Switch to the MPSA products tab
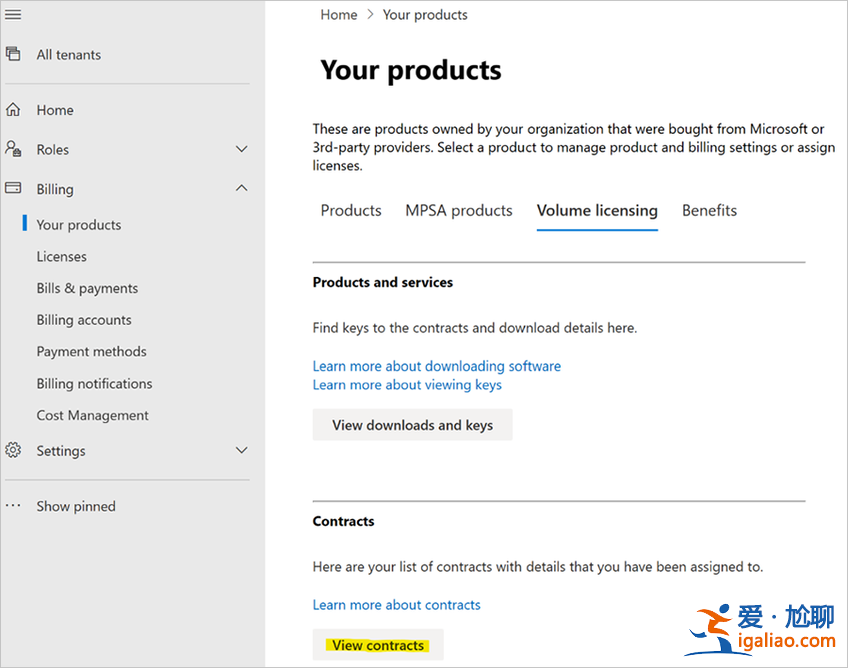The height and width of the screenshot is (668, 848). (458, 210)
